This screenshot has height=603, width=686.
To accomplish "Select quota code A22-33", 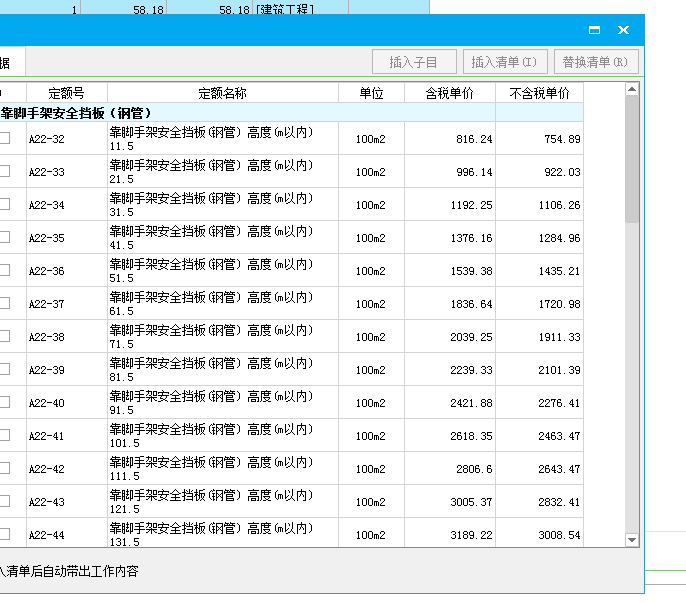I will [x=47, y=172].
